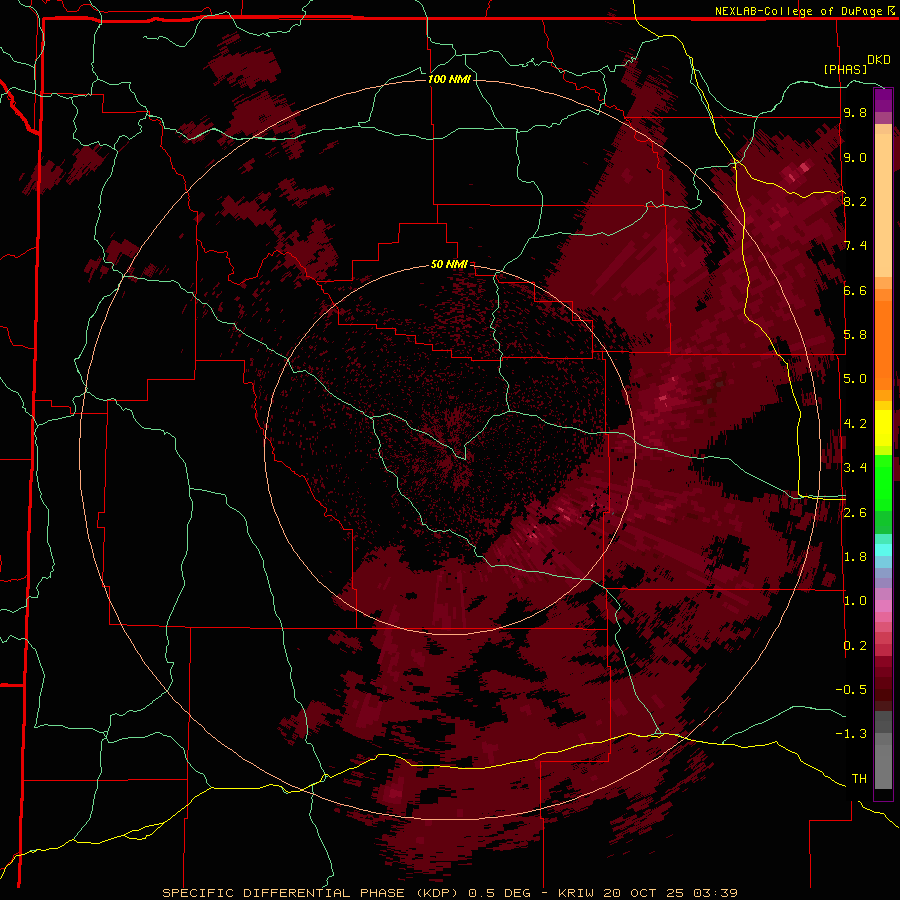Image resolution: width=900 pixels, height=900 pixels.
Task: Pick the peach segment of the color scale
Action: tap(883, 205)
